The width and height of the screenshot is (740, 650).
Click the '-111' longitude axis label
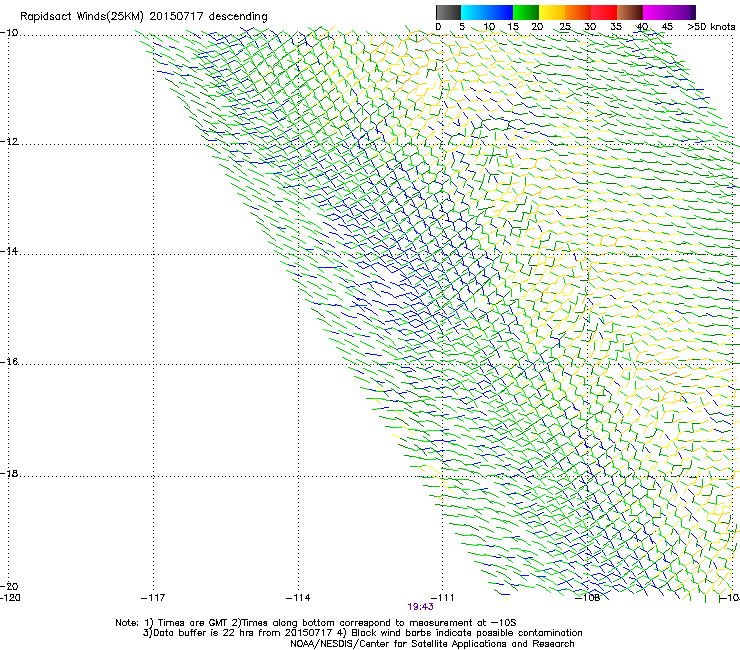(442, 598)
